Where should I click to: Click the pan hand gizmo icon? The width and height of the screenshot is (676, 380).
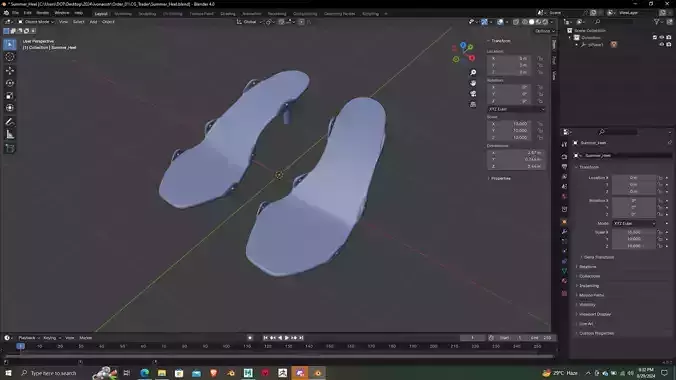point(473,83)
